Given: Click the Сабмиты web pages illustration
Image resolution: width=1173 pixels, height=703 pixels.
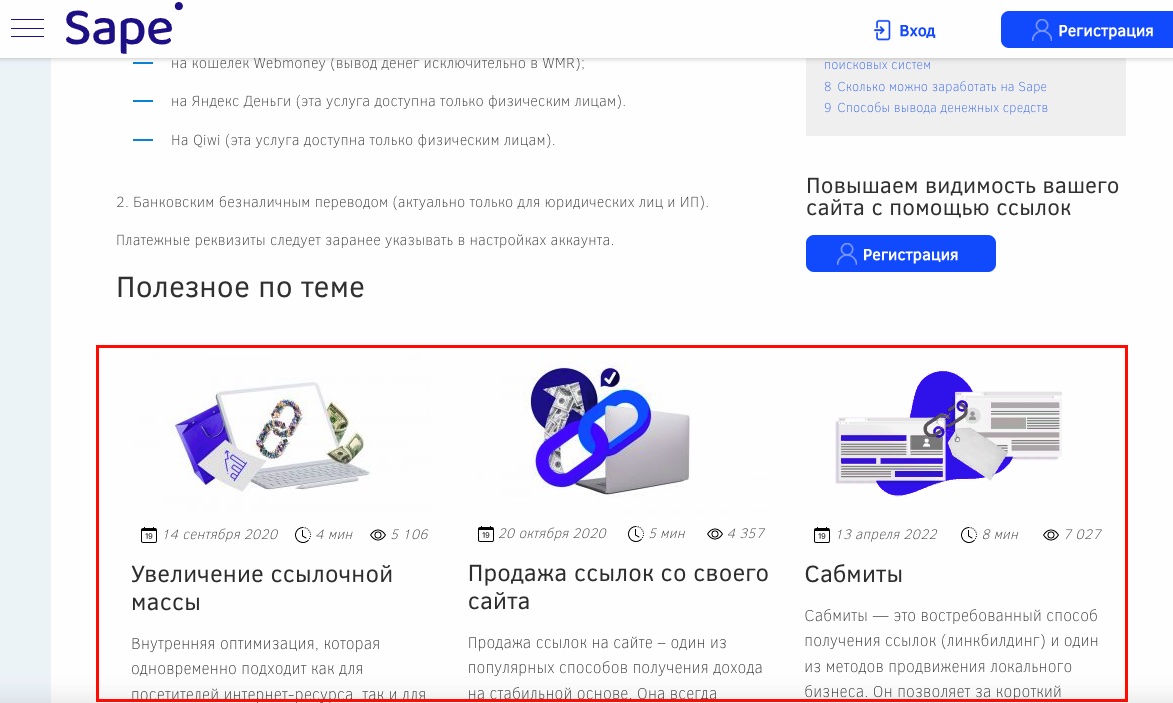Looking at the screenshot, I should coord(949,434).
